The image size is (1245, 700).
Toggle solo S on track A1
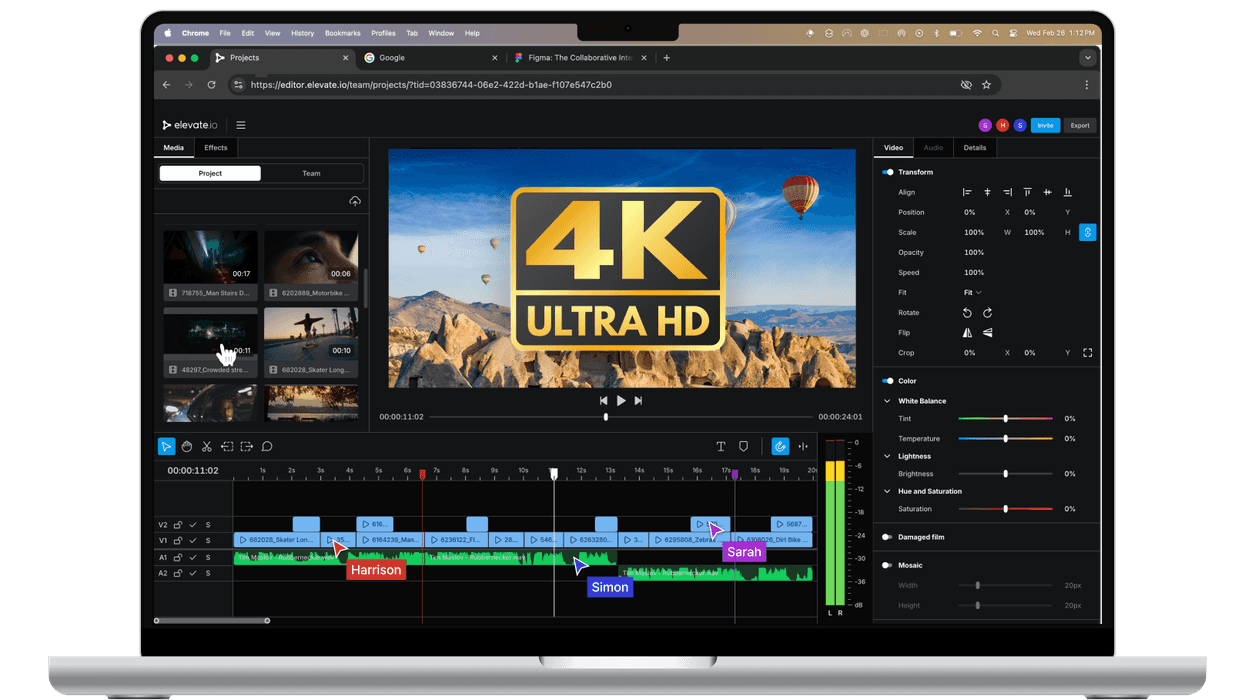coord(208,557)
